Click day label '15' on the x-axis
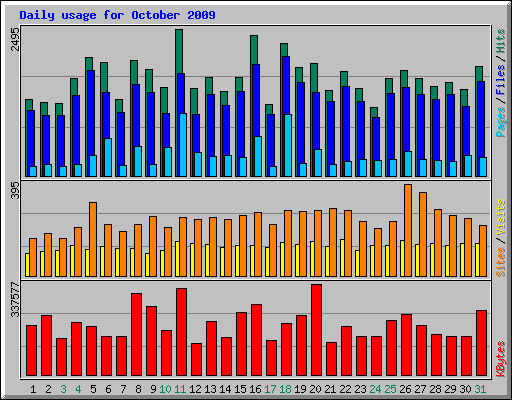This screenshot has width=512, height=400. pos(240,389)
